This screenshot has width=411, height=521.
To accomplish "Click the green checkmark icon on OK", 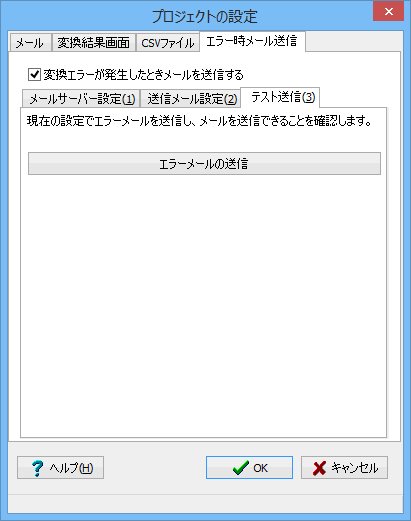I will point(241,468).
